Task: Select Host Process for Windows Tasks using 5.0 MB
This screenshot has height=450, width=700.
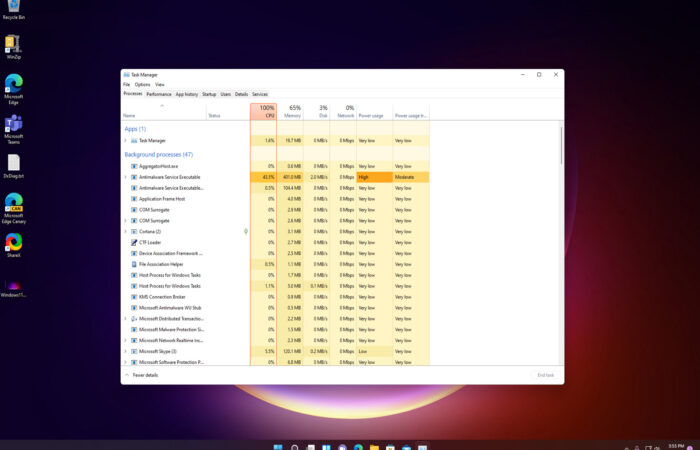Action: click(275, 286)
